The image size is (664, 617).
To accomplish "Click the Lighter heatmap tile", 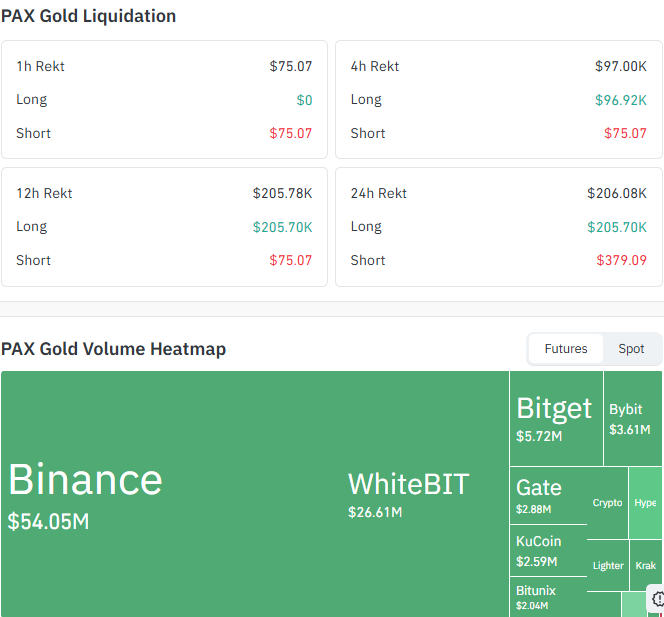I will coord(608,565).
